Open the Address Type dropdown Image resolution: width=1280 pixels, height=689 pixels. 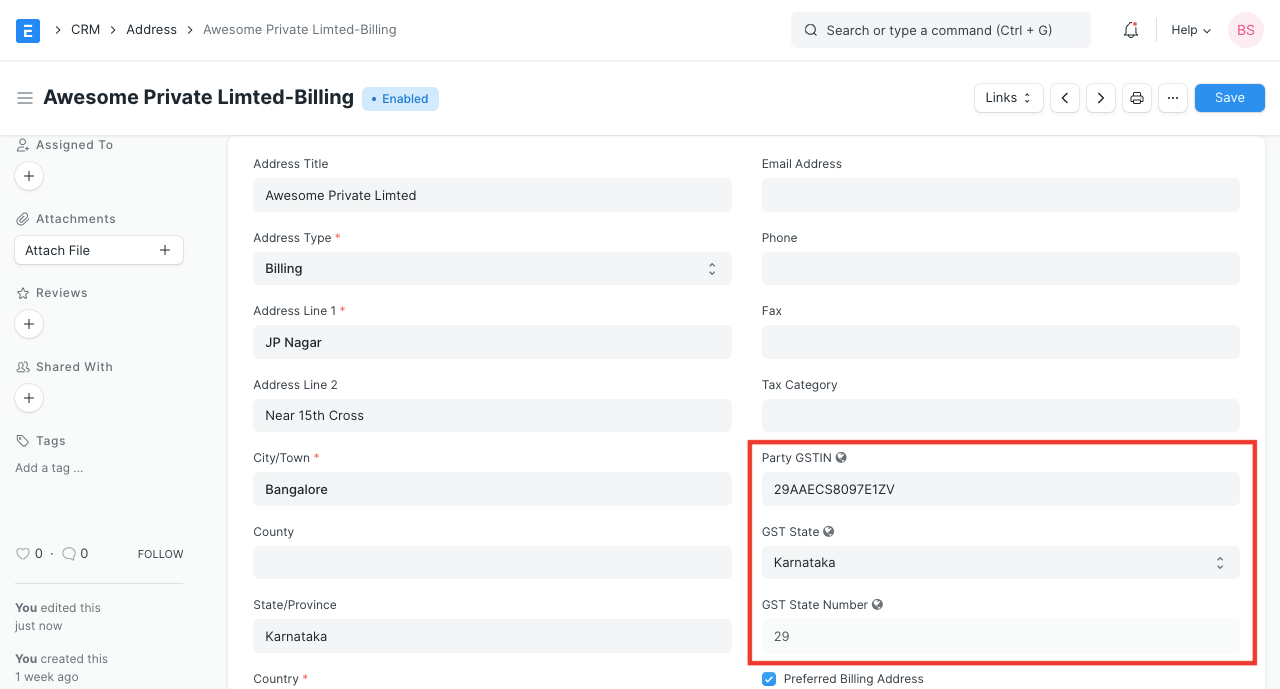tap(492, 268)
